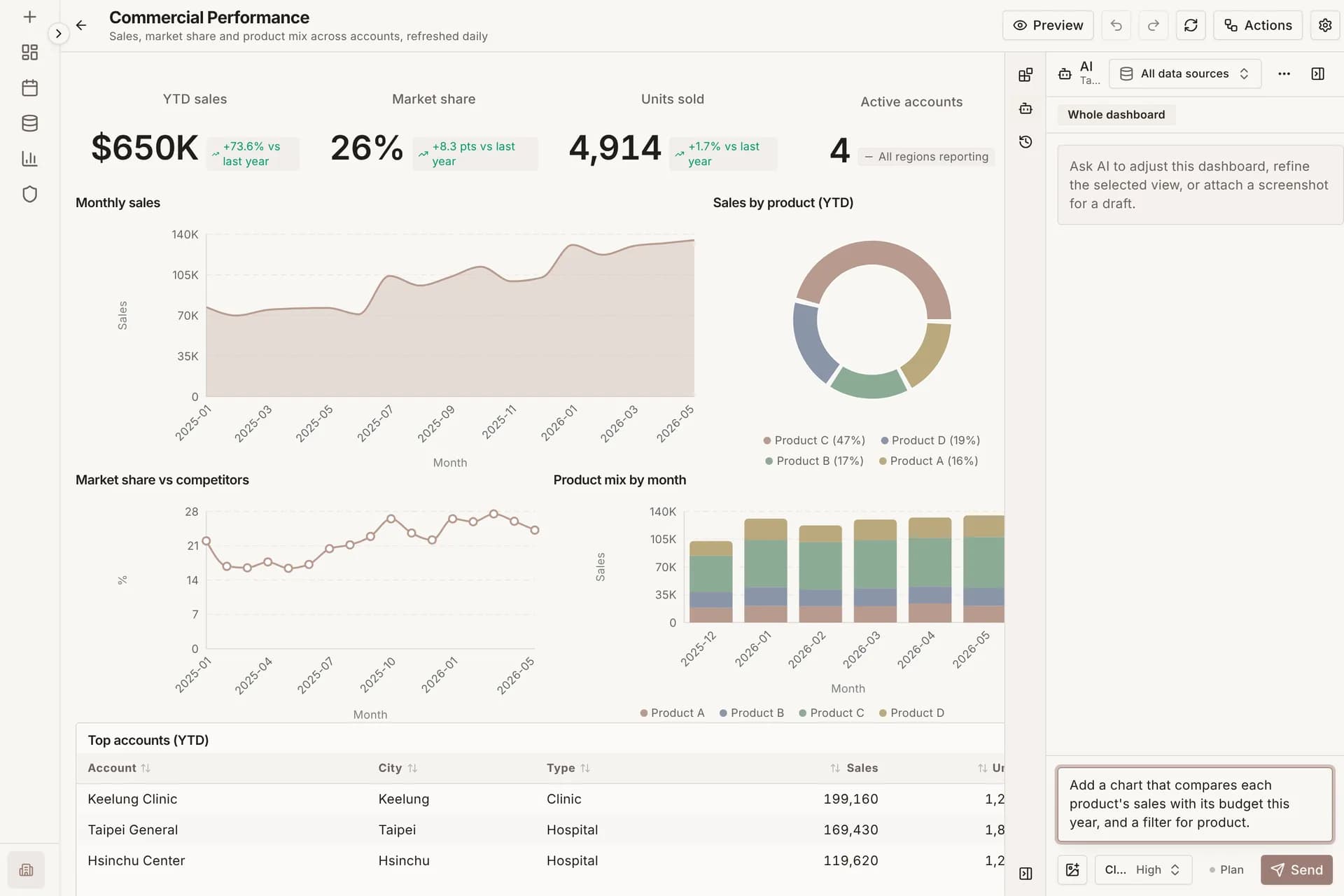Toggle Product C (47%) legend in donut chart
This screenshot has width=1344, height=896.
[814, 440]
